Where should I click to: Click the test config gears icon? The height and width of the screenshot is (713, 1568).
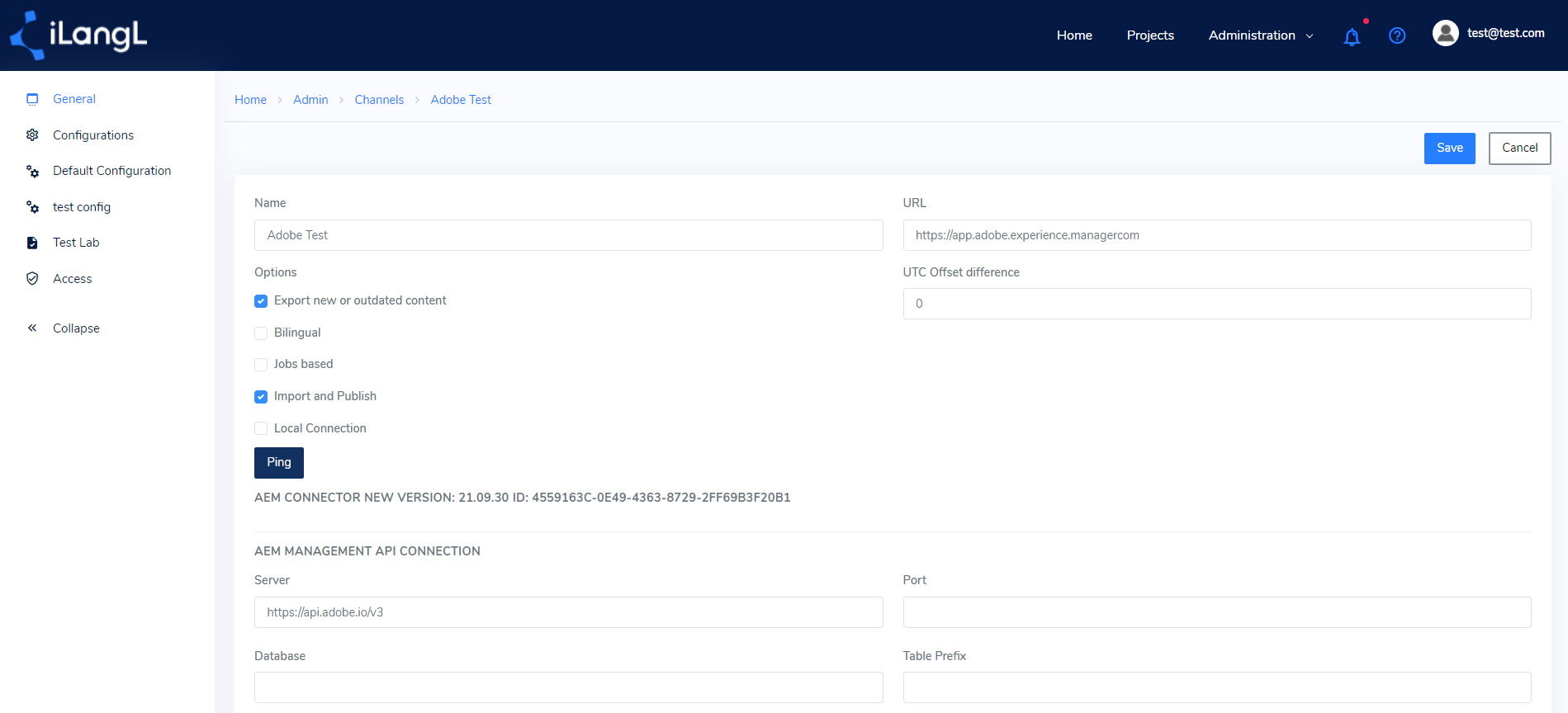(32, 206)
